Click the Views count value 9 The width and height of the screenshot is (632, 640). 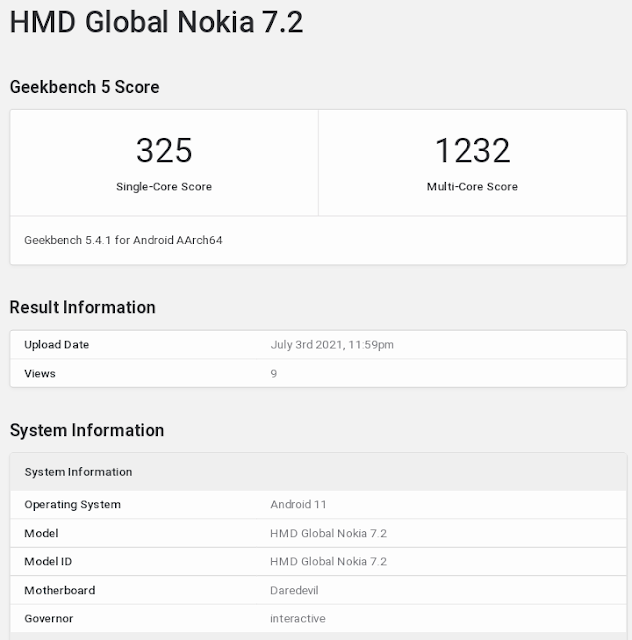coord(274,373)
